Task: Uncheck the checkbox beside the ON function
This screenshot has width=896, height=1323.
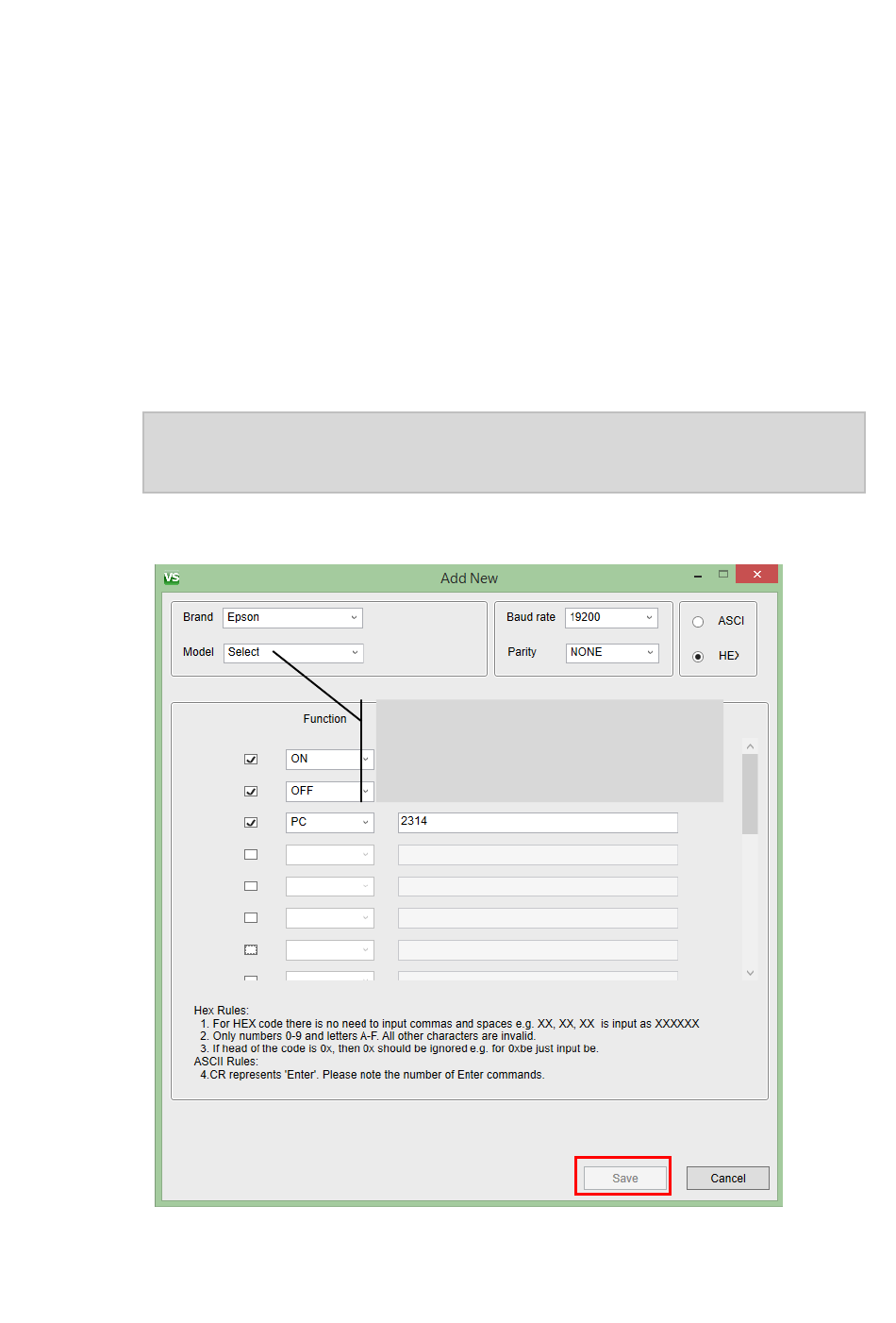Action: (251, 759)
